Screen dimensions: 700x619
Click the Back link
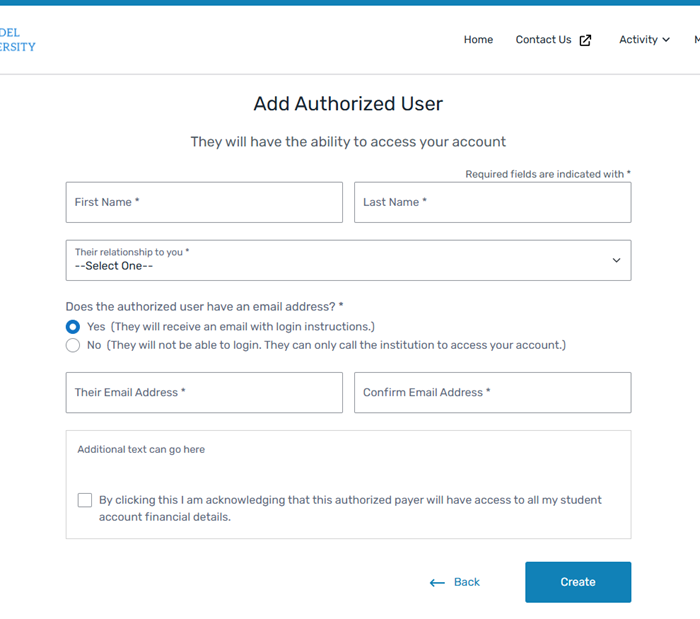click(x=466, y=582)
